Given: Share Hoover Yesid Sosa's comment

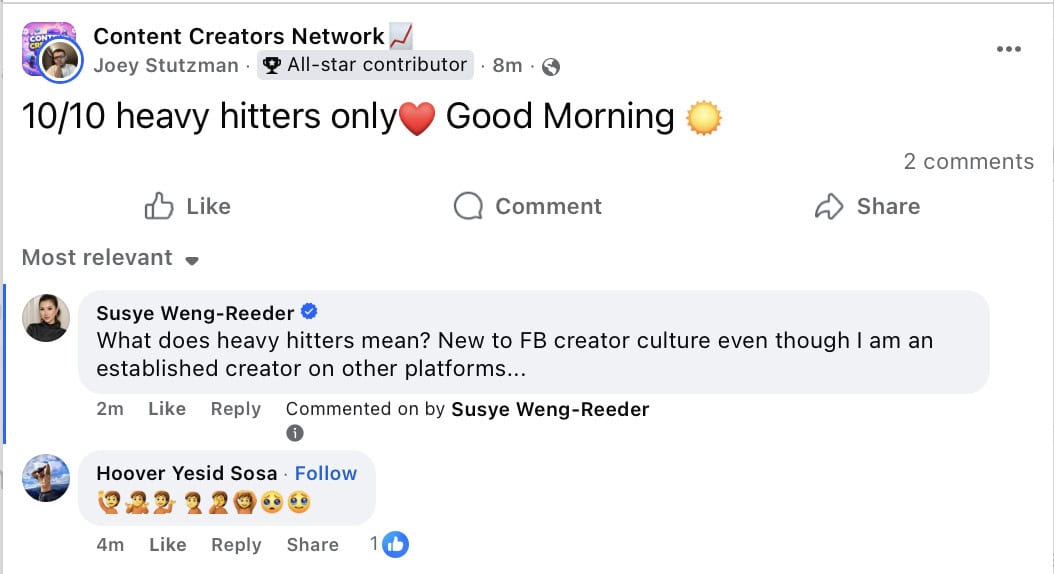Looking at the screenshot, I should 313,544.
